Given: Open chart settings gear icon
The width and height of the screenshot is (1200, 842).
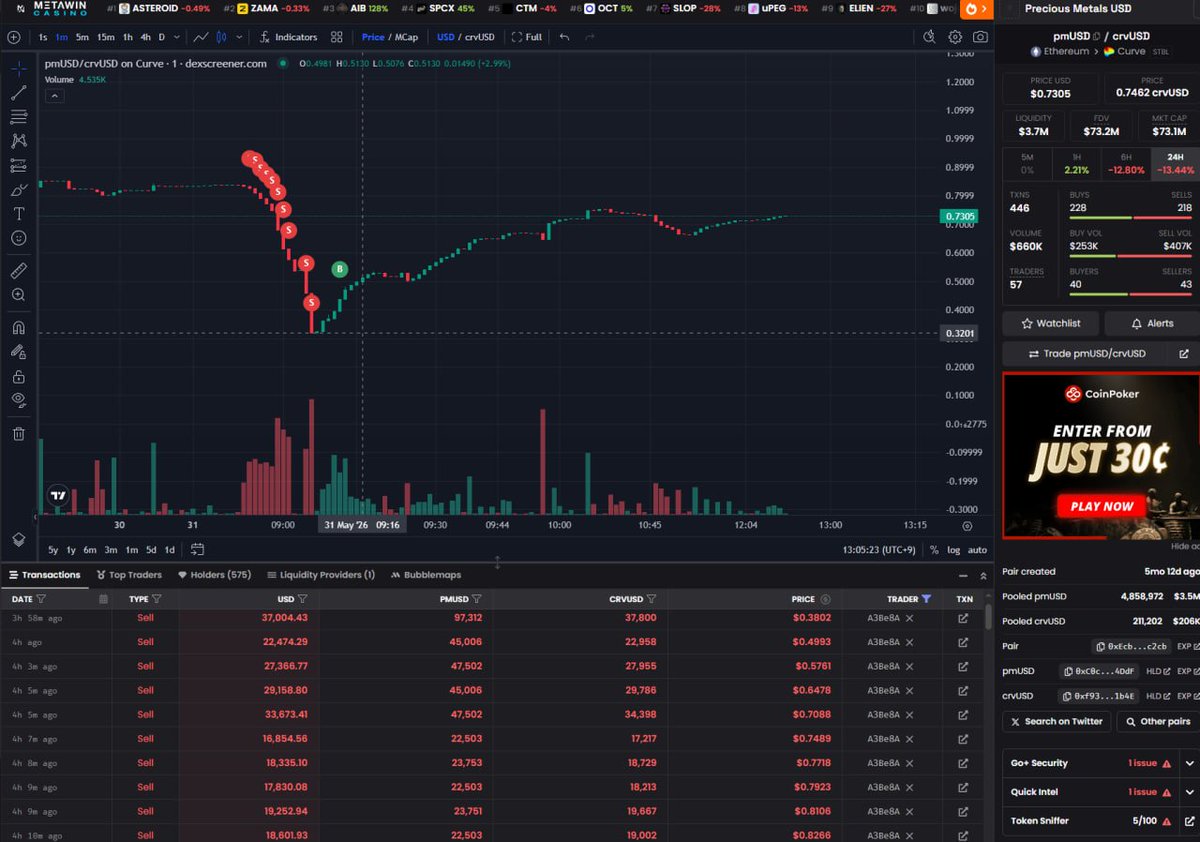Looking at the screenshot, I should 955,37.
